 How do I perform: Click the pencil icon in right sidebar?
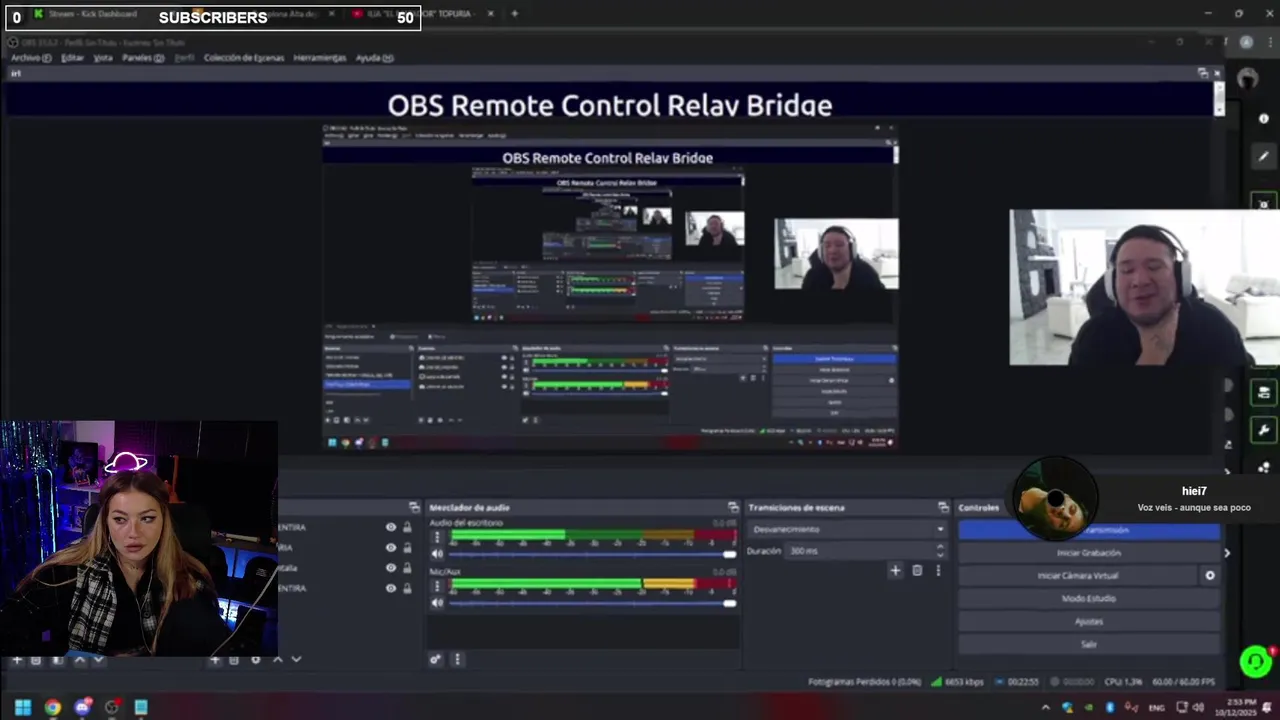pyautogui.click(x=1264, y=157)
